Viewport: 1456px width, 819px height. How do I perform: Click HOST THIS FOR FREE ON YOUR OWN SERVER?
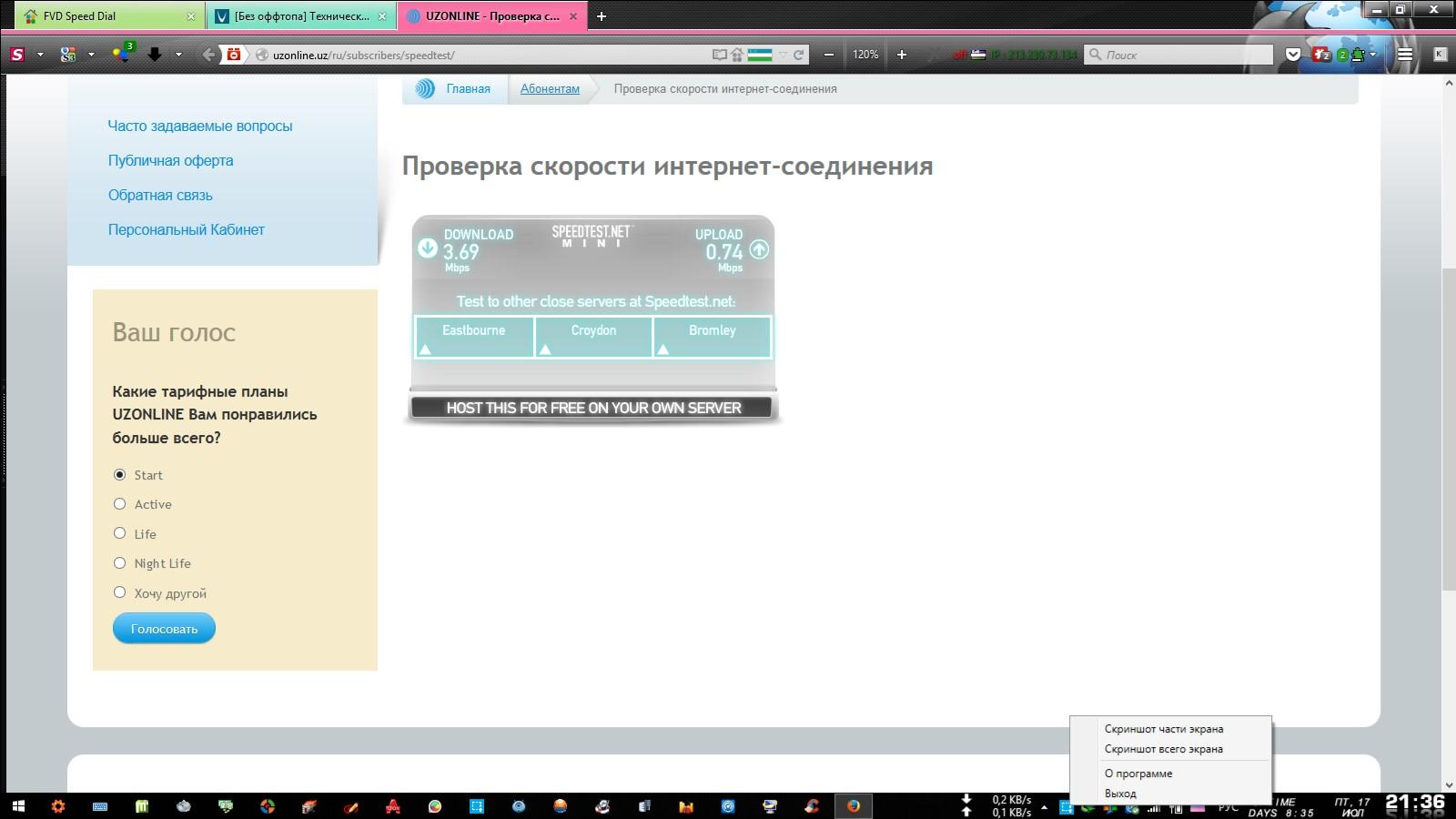[593, 408]
